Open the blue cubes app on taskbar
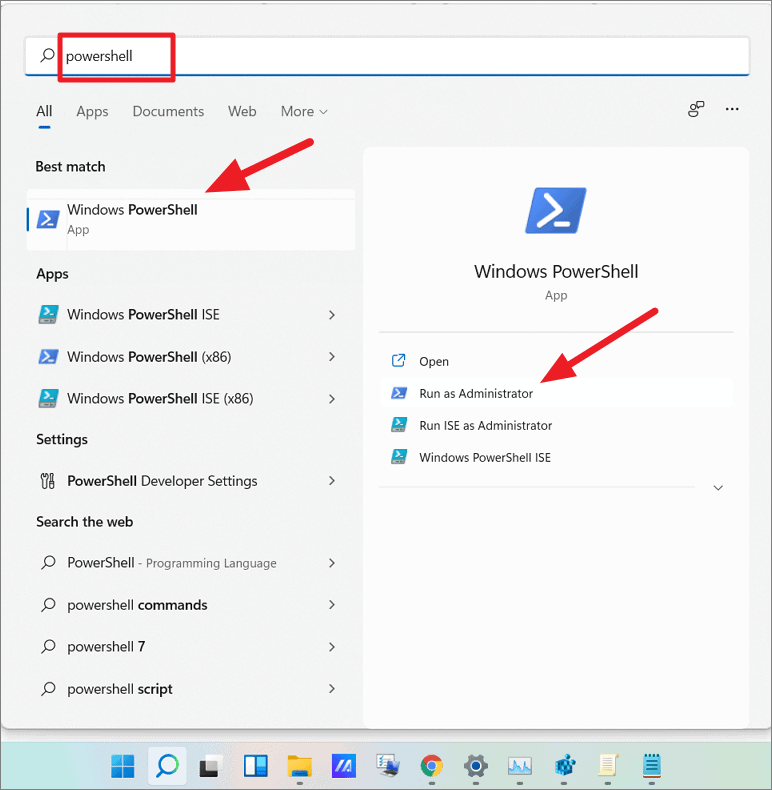 coord(565,766)
